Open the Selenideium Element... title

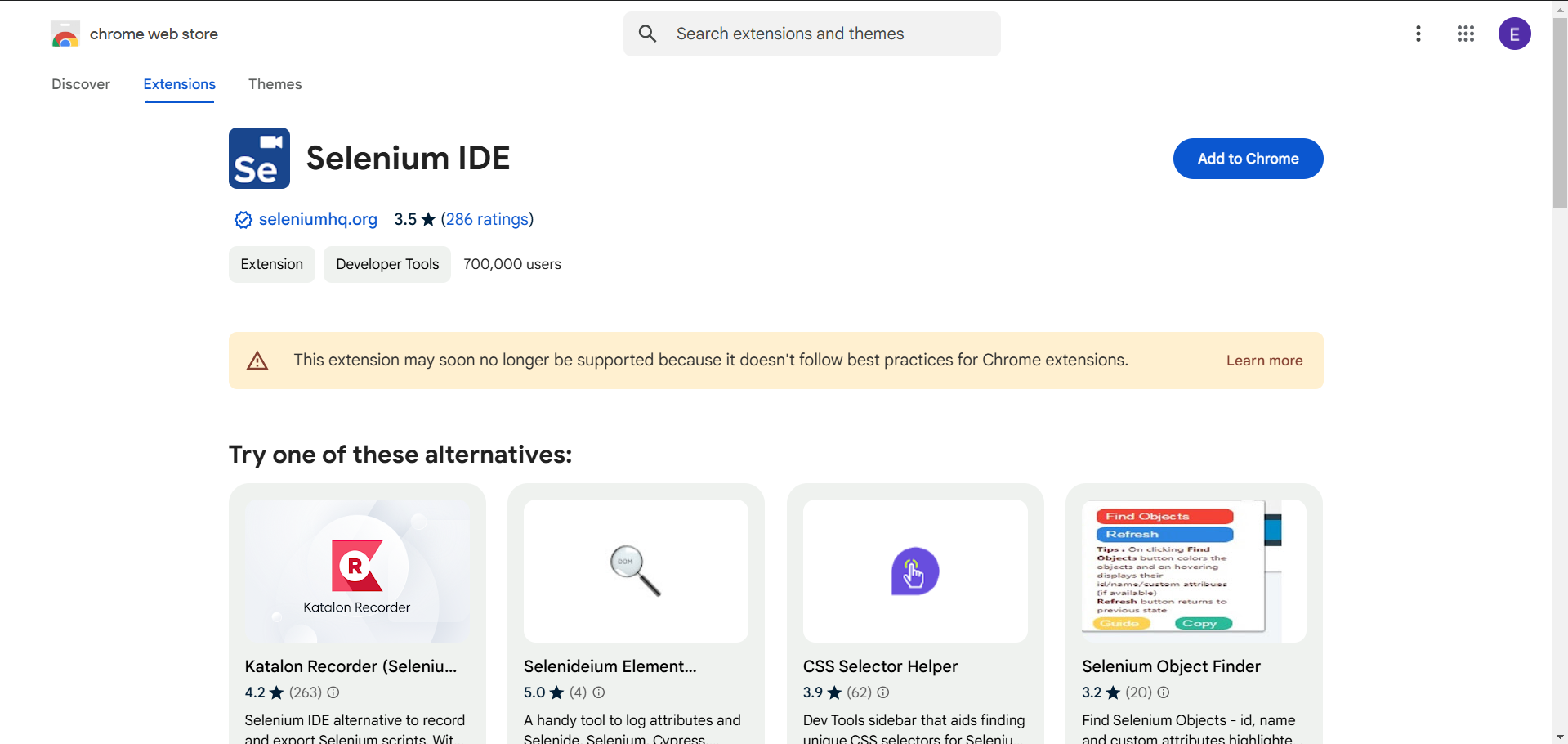click(x=610, y=666)
